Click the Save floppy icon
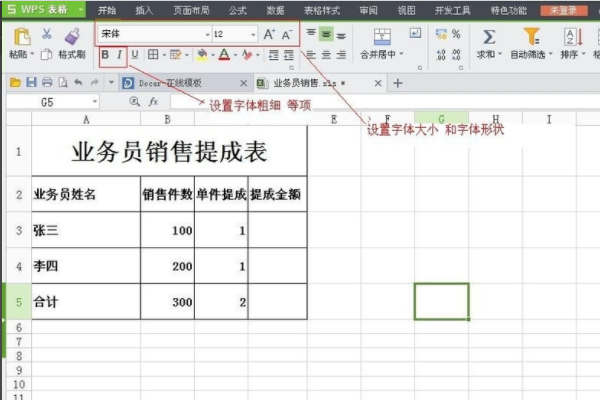Screen dimensions: 600x400 tap(31, 82)
